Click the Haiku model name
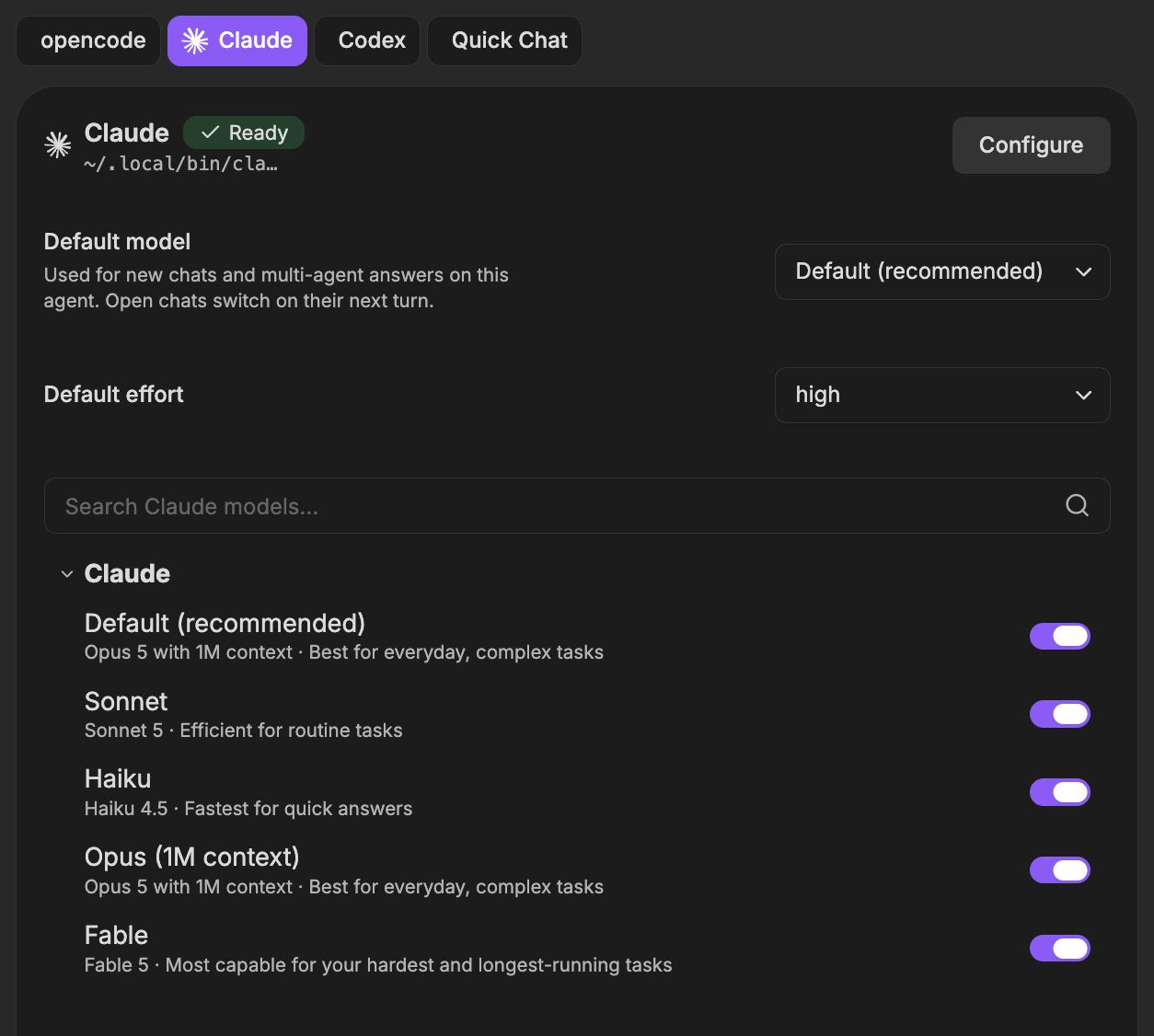The width and height of the screenshot is (1154, 1036). coord(118,779)
